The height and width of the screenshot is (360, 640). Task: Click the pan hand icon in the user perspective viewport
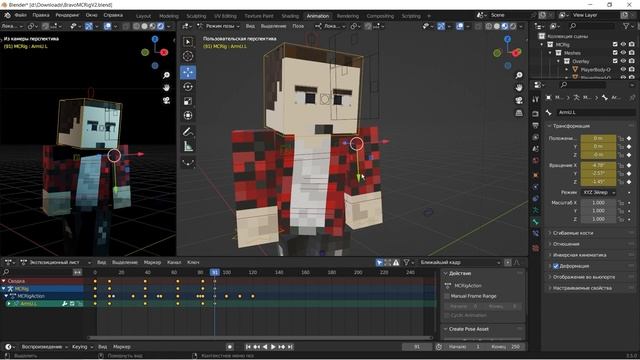519,88
